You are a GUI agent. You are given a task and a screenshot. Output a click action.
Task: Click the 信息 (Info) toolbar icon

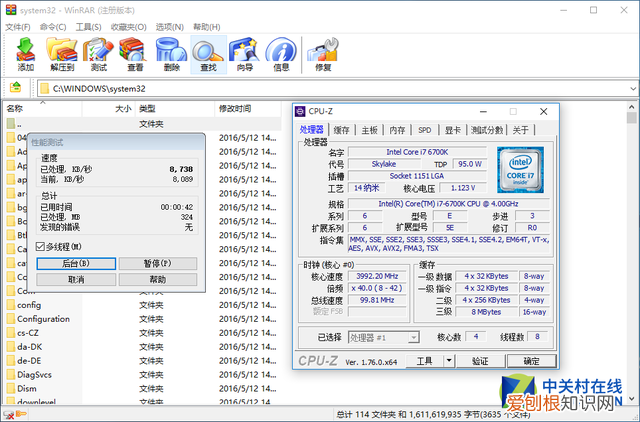[281, 54]
